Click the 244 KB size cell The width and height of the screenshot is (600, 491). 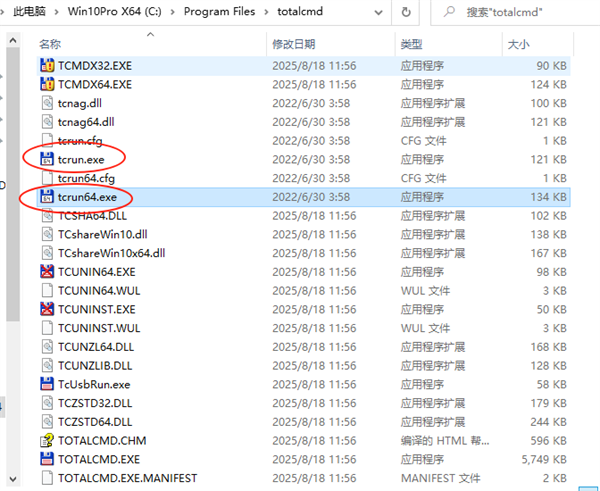548,422
